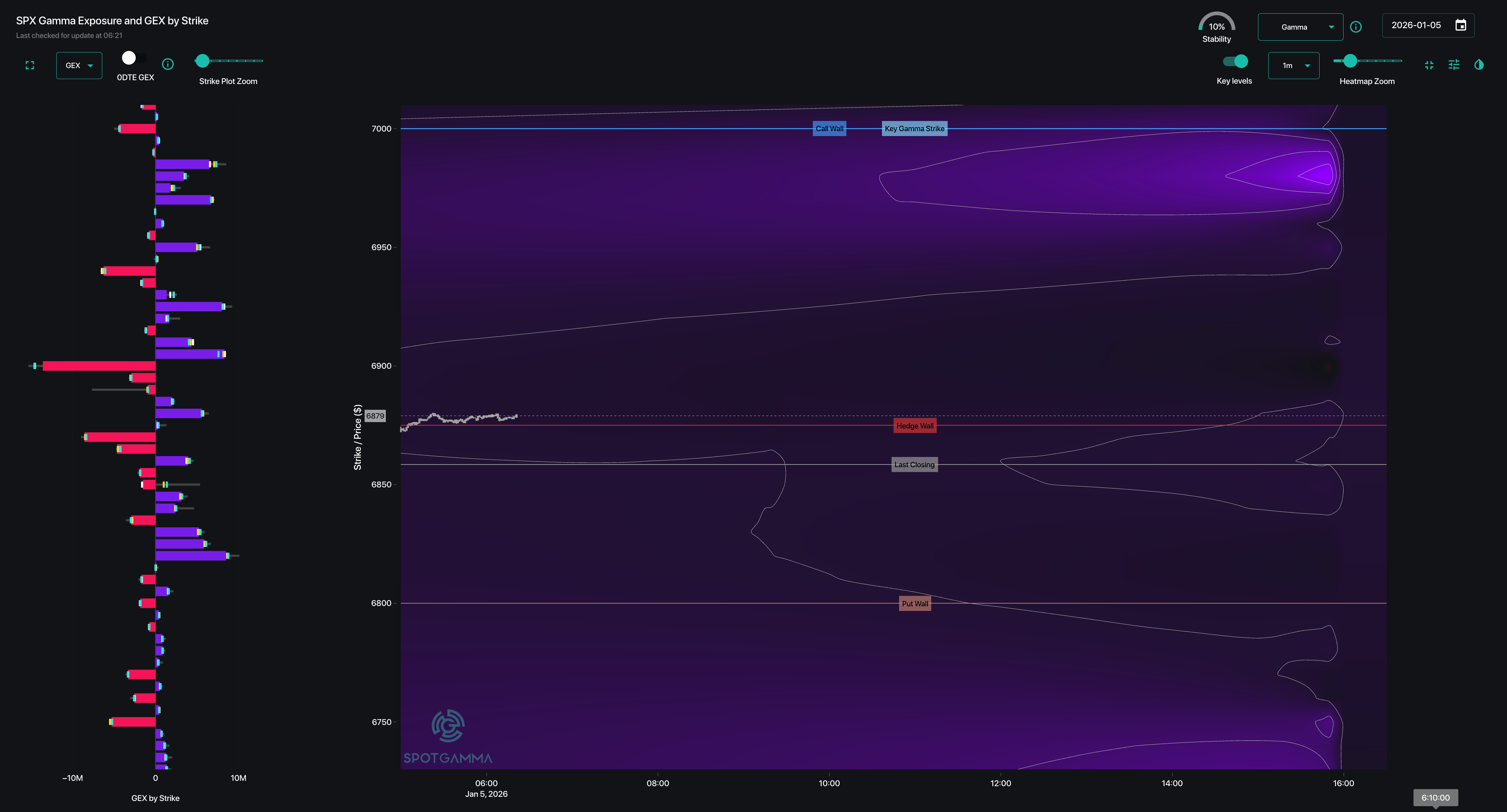Click the collapse/exit fullscreen heatmap icon
The width and height of the screenshot is (1507, 812).
click(1429, 65)
